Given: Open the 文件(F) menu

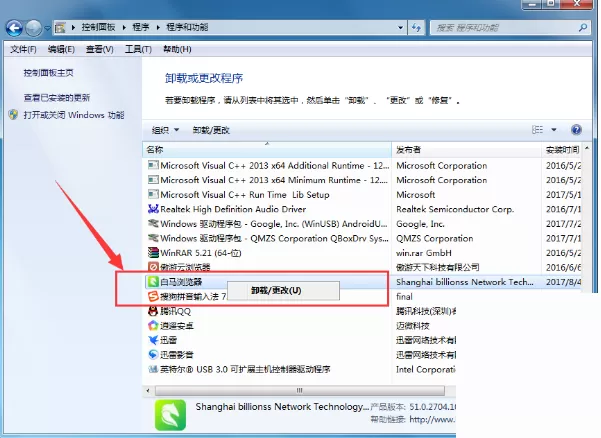Looking at the screenshot, I should [x=23, y=49].
